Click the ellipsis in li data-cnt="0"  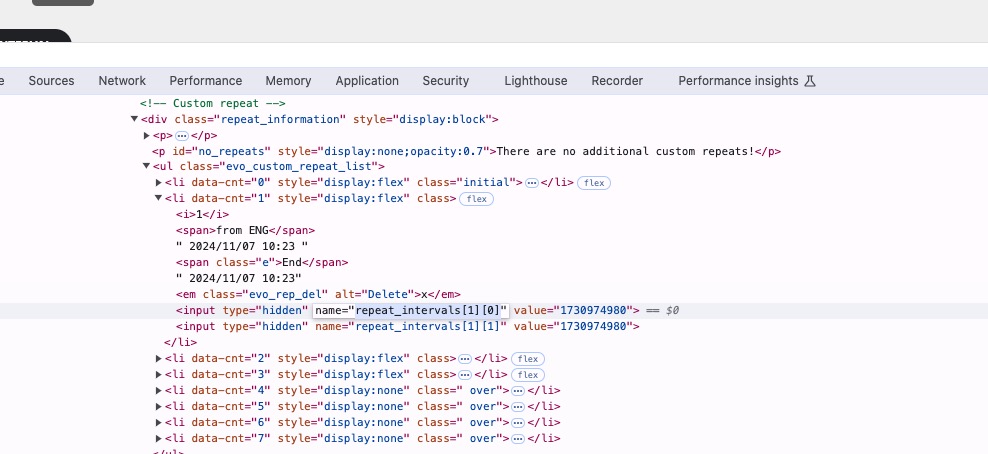[531, 183]
